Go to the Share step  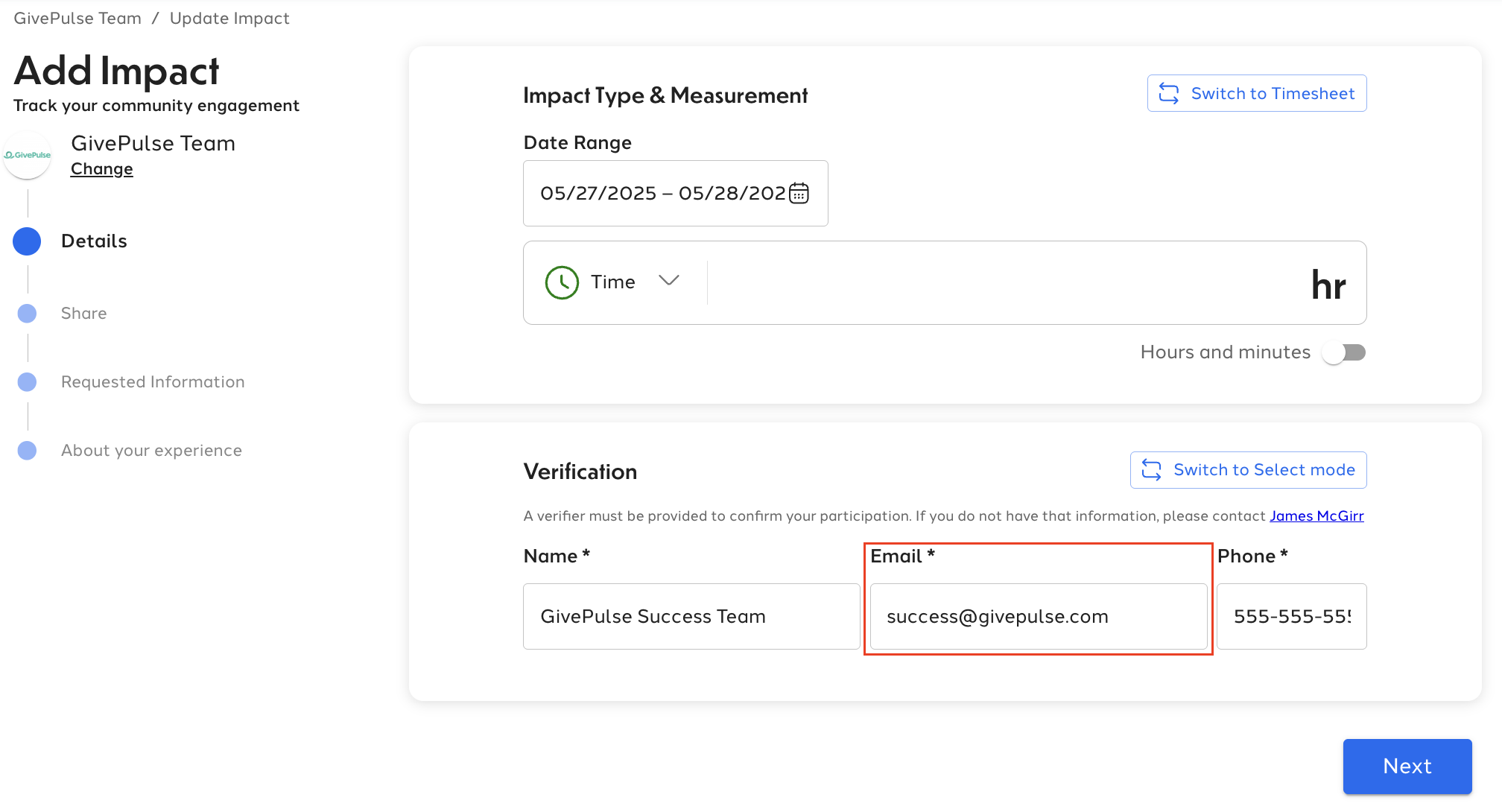[83, 314]
